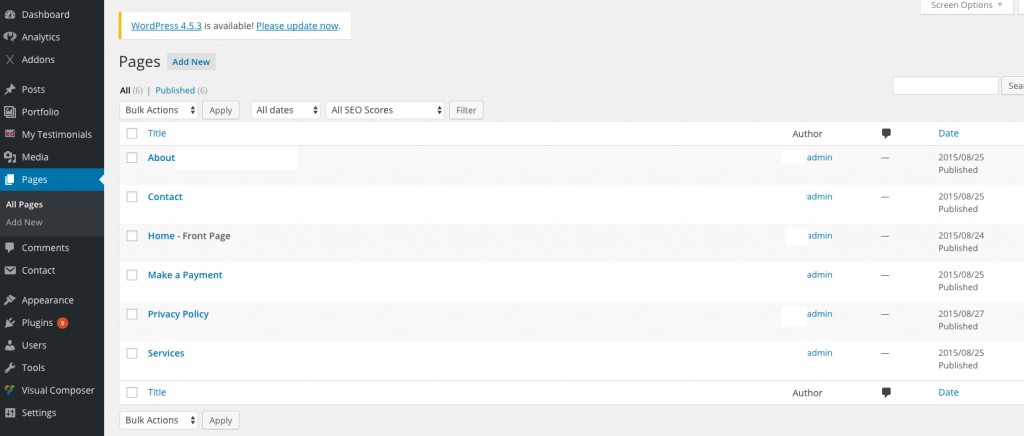The image size is (1024, 436).
Task: Check the box beside About page
Action: [132, 158]
